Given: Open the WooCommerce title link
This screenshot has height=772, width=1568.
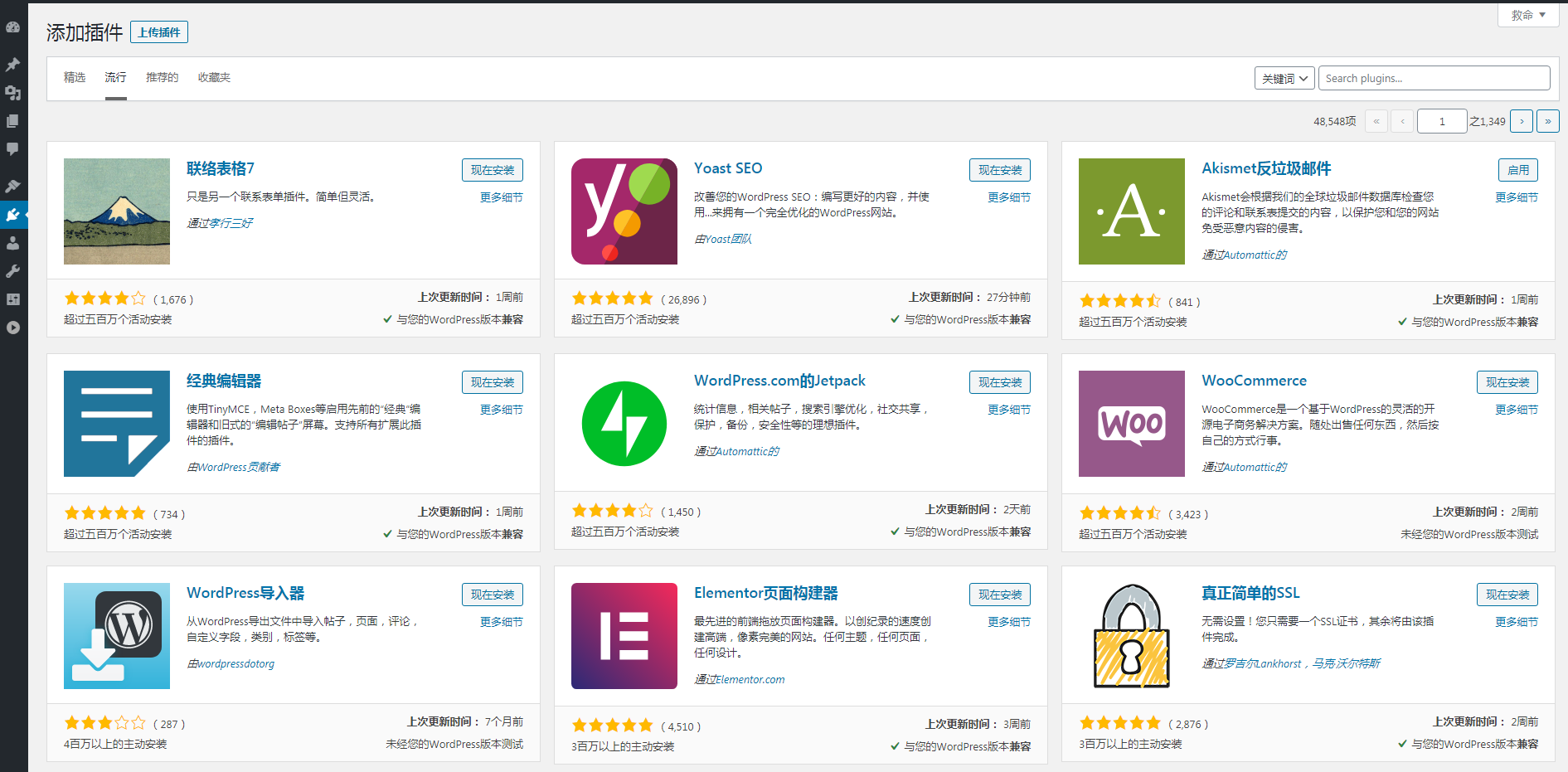Looking at the screenshot, I should pyautogui.click(x=1254, y=381).
